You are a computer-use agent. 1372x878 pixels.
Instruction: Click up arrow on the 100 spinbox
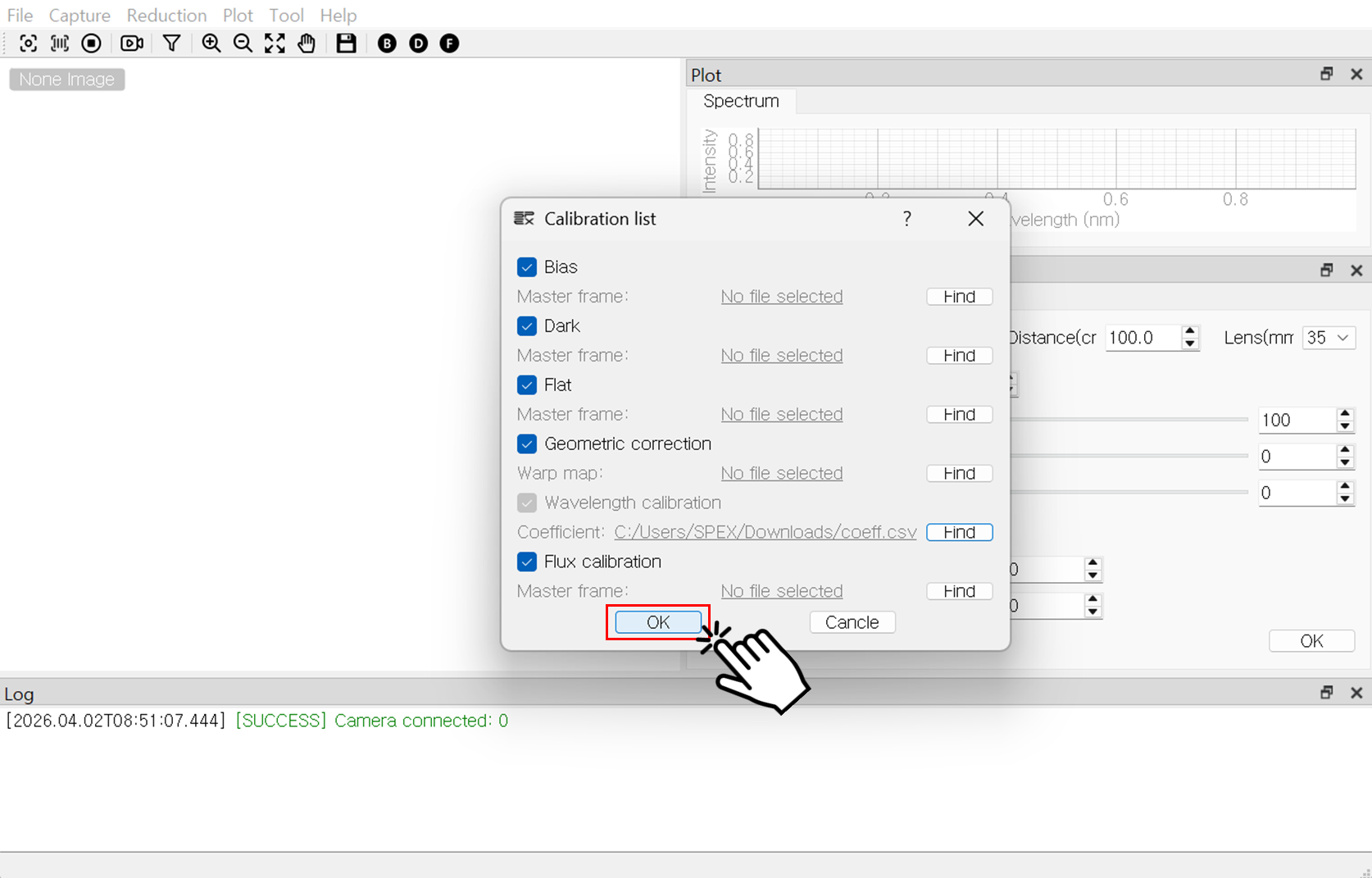1345,414
